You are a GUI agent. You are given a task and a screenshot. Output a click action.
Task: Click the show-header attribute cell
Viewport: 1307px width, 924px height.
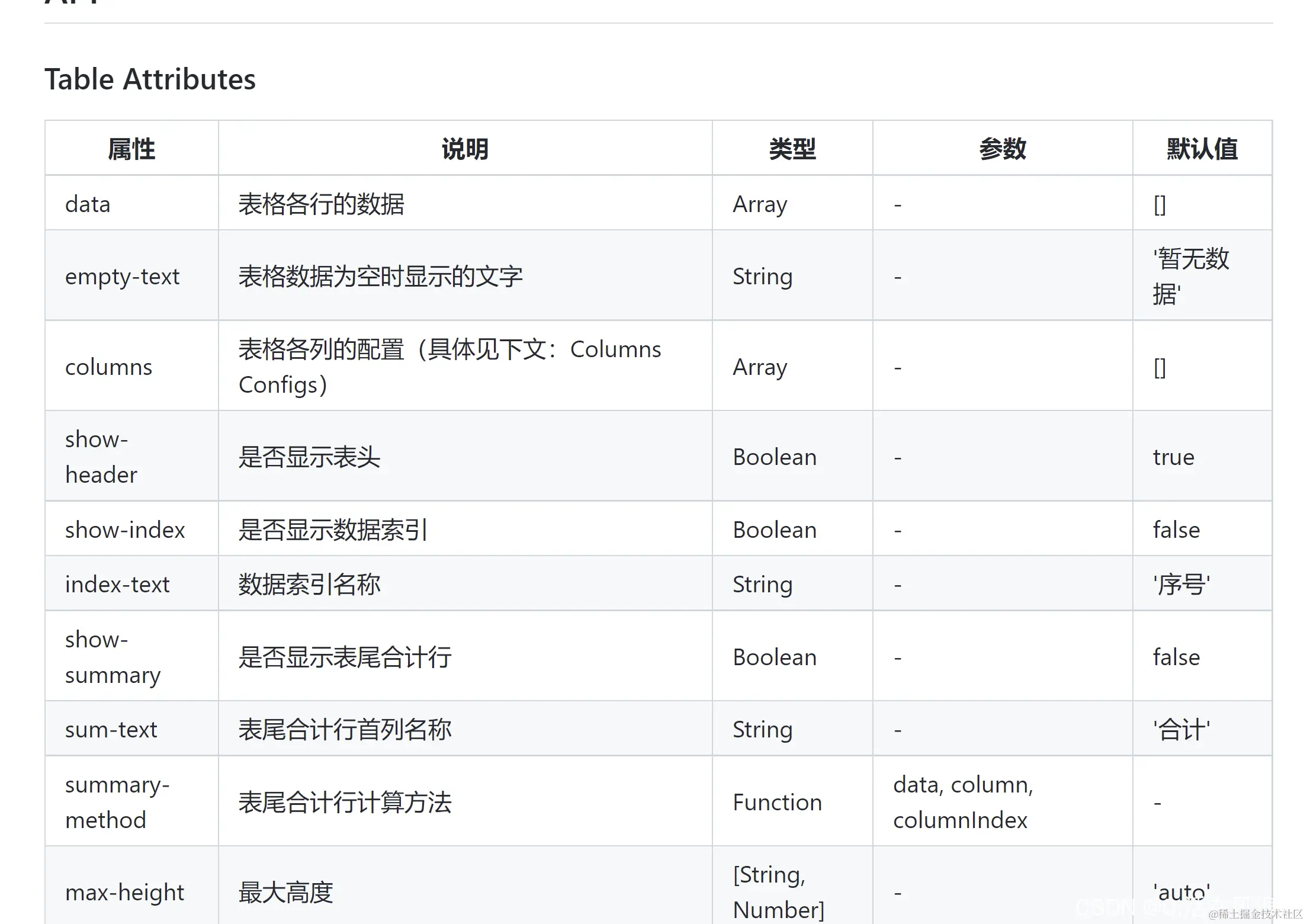click(101, 457)
